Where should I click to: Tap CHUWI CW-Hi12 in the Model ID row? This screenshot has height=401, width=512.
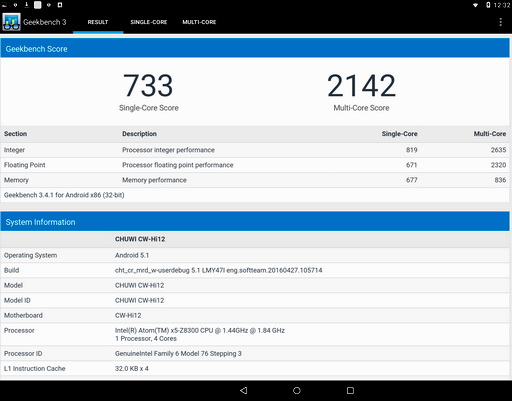click(139, 300)
